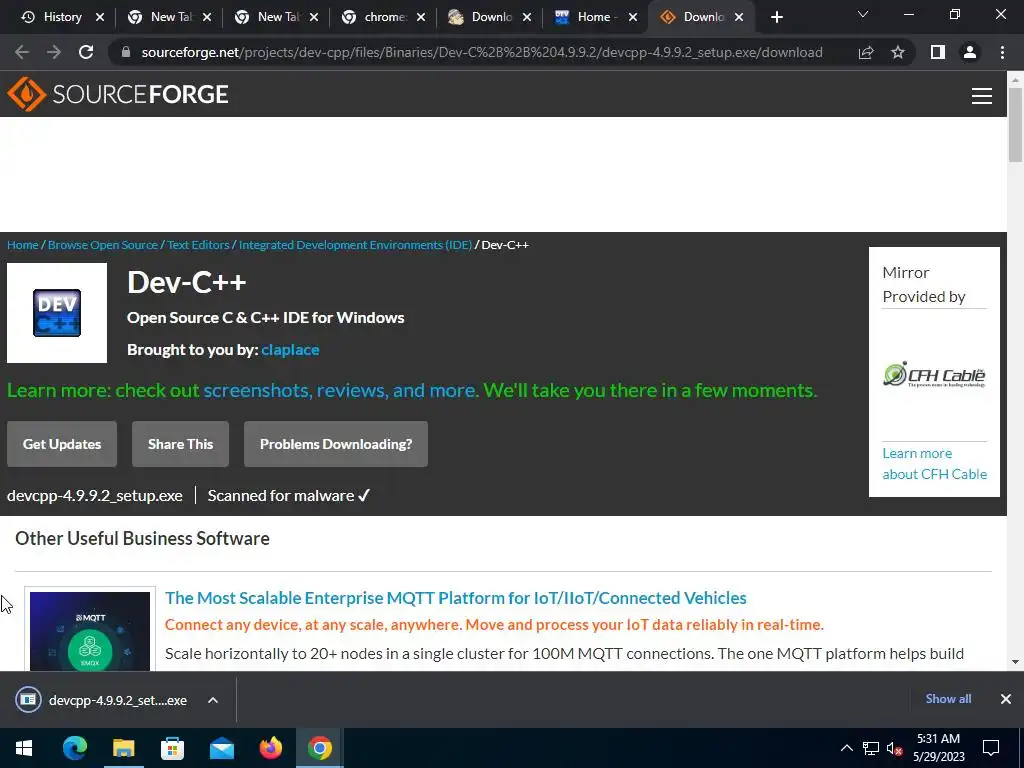Open Mail app from taskbar
Image resolution: width=1024 pixels, height=768 pixels.
[x=221, y=748]
